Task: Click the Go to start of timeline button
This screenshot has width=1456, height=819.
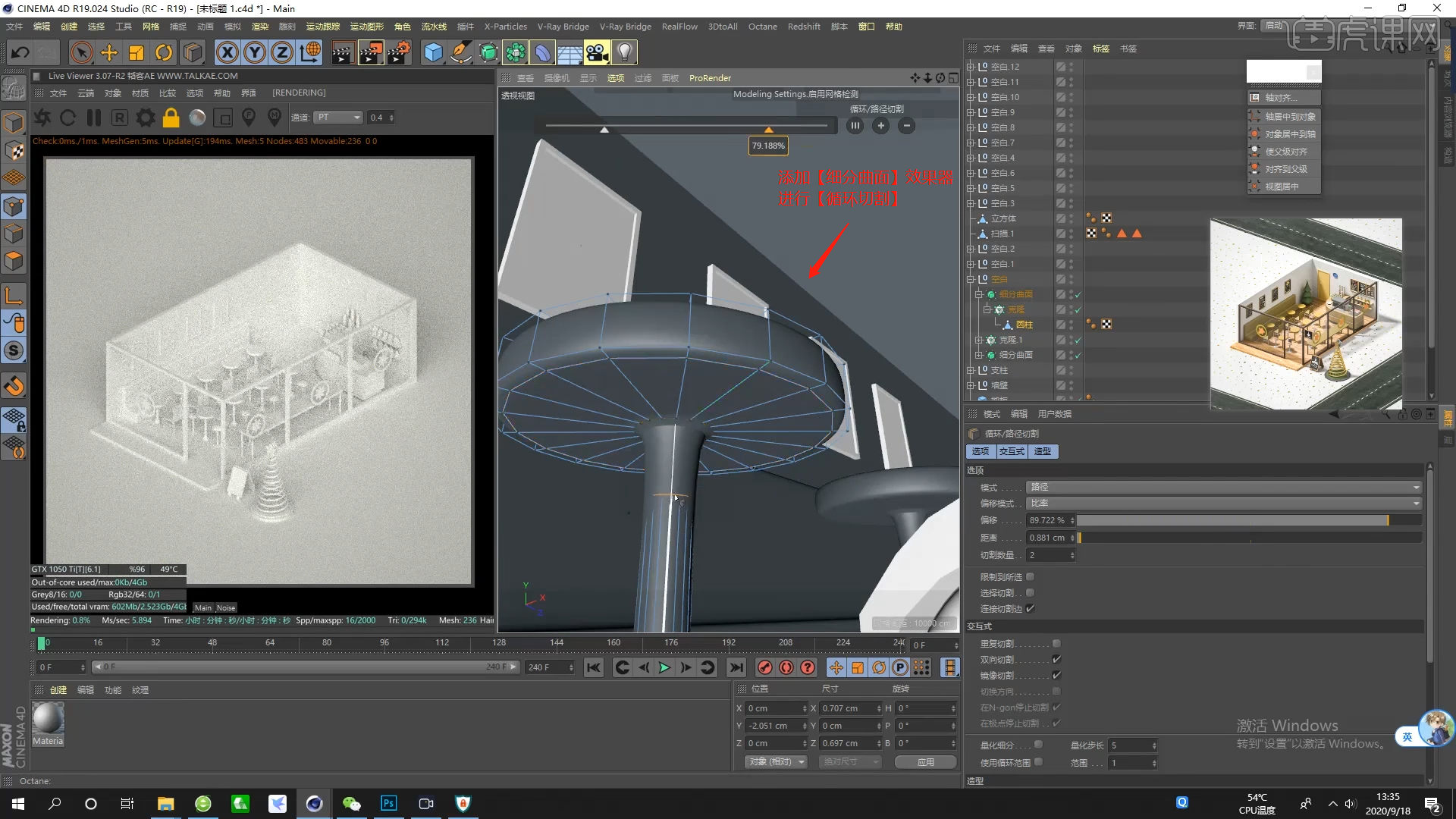Action: [594, 667]
